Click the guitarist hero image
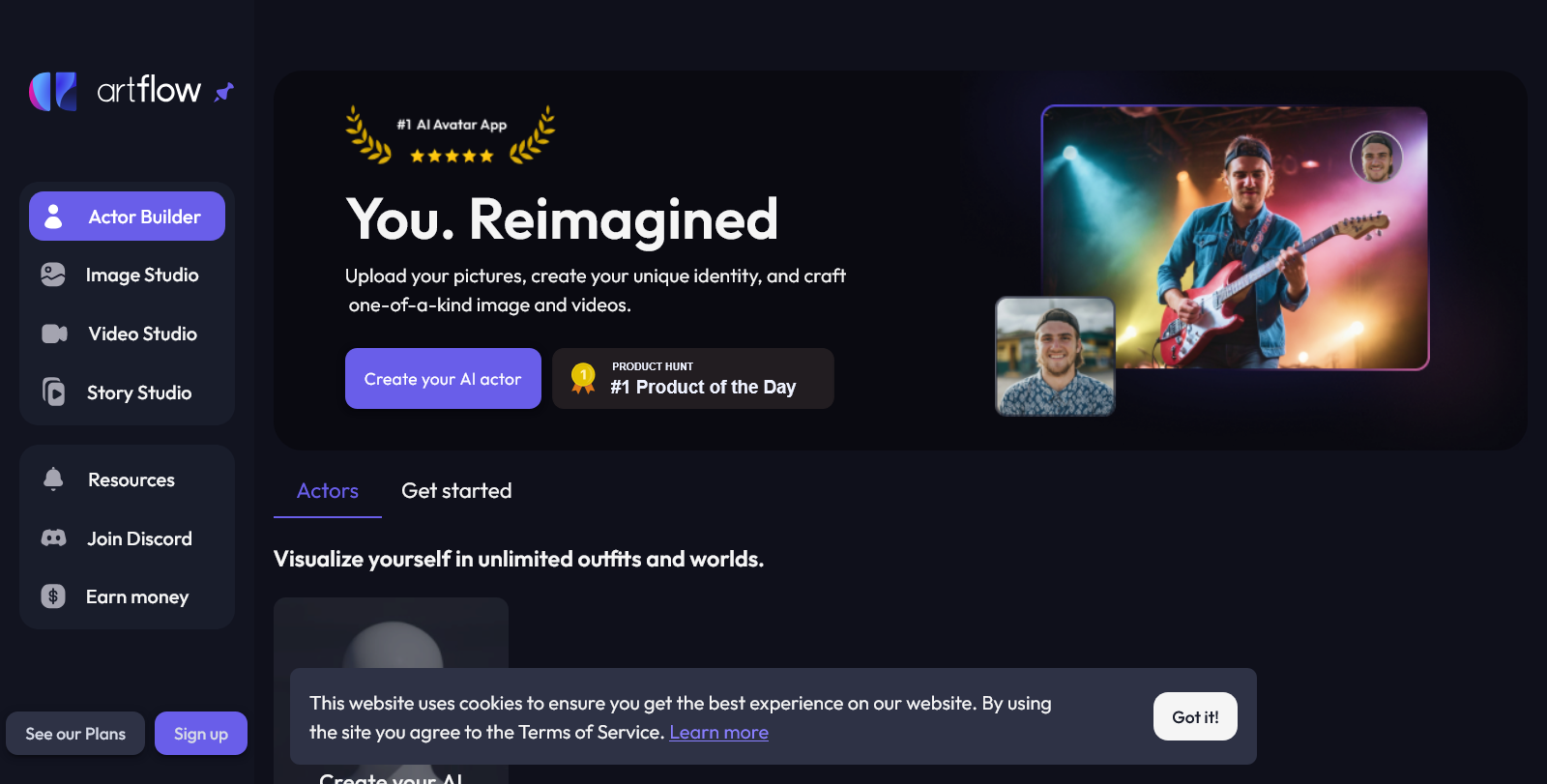 click(1235, 238)
